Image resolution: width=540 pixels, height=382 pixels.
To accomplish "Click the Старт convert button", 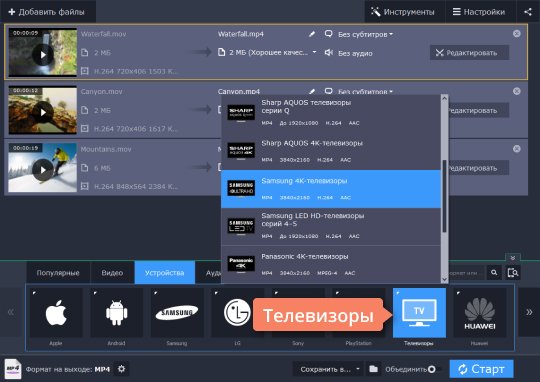I will pos(481,369).
